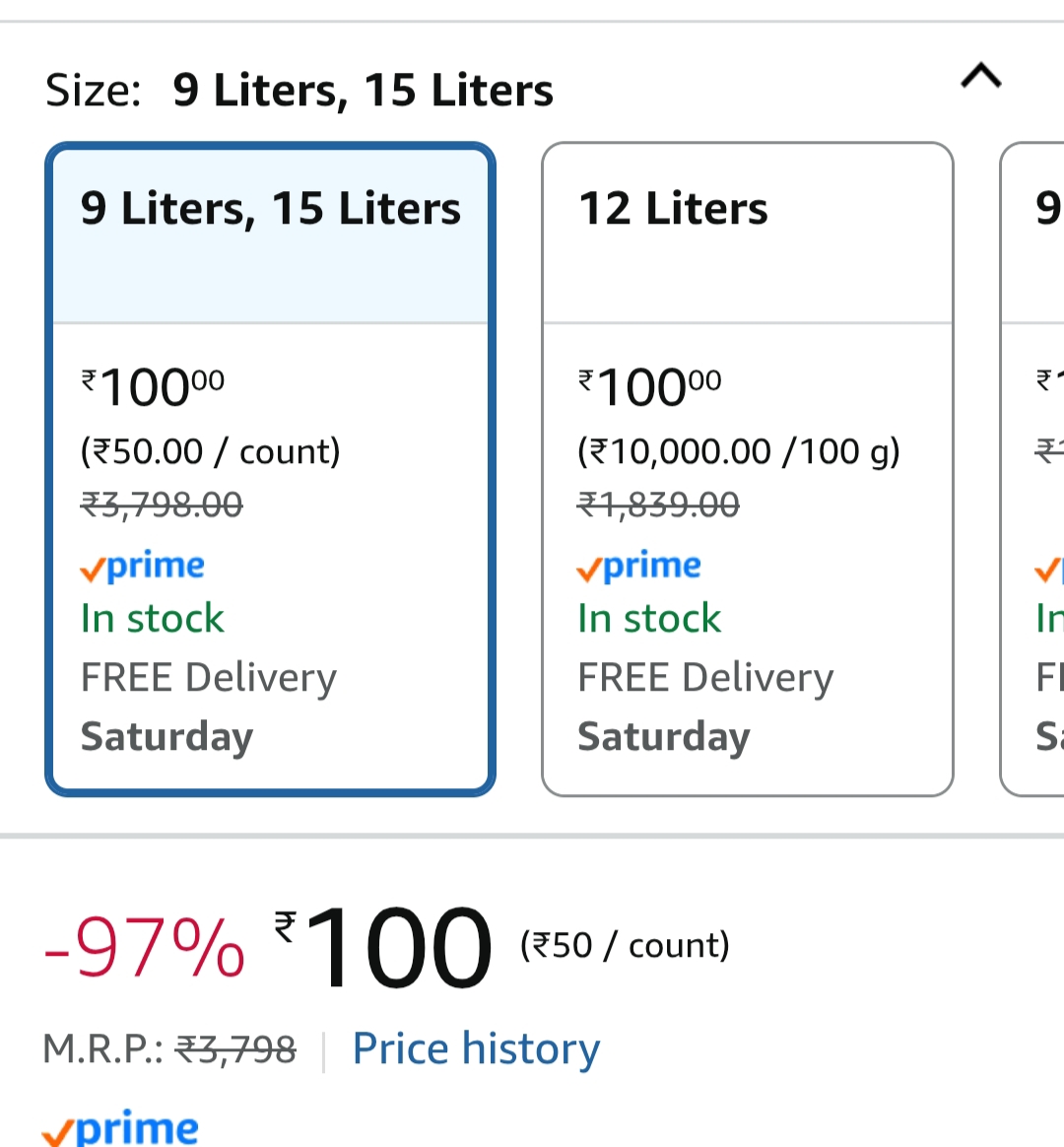Click struck-through ₹1,839.00 price
This screenshot has width=1064, height=1147.
pos(658,505)
